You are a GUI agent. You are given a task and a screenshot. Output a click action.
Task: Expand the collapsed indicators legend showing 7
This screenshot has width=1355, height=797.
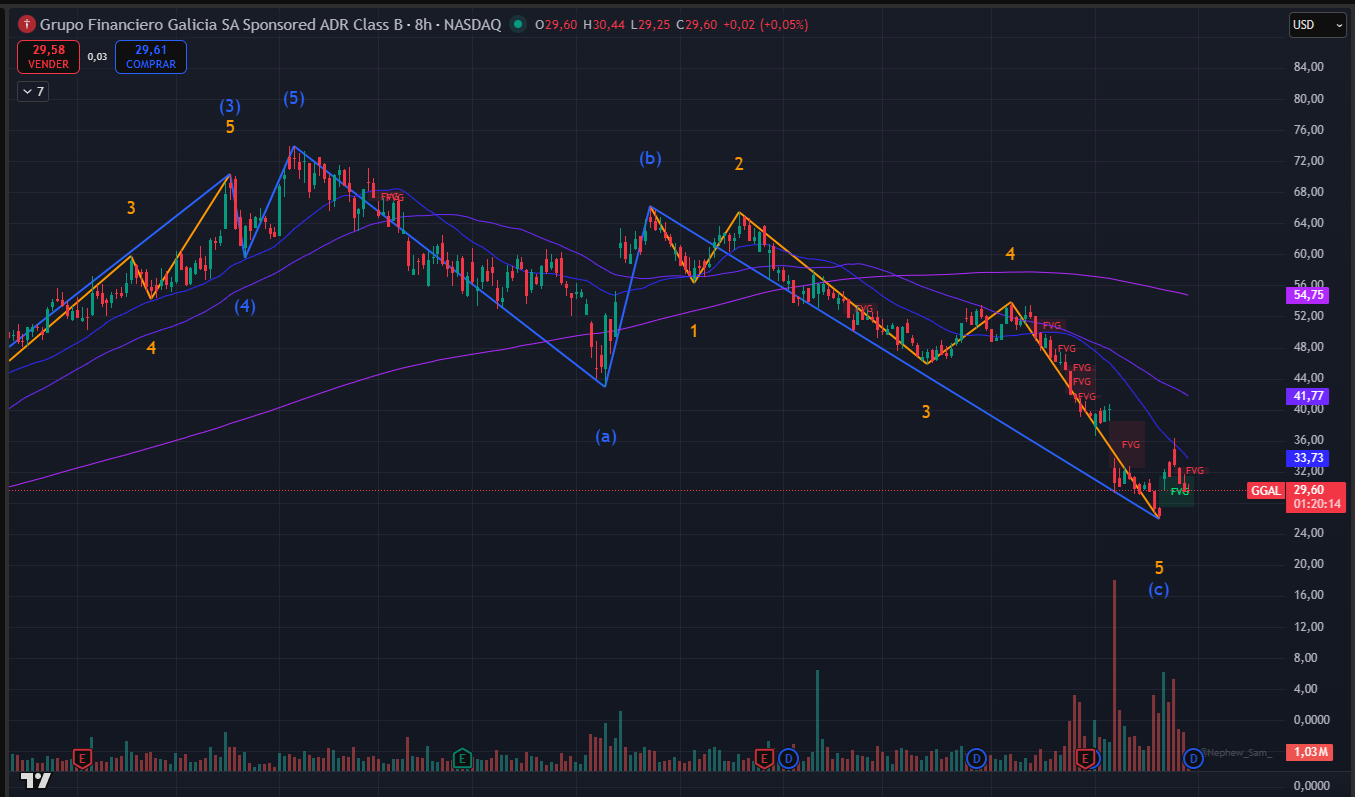pyautogui.click(x=33, y=92)
